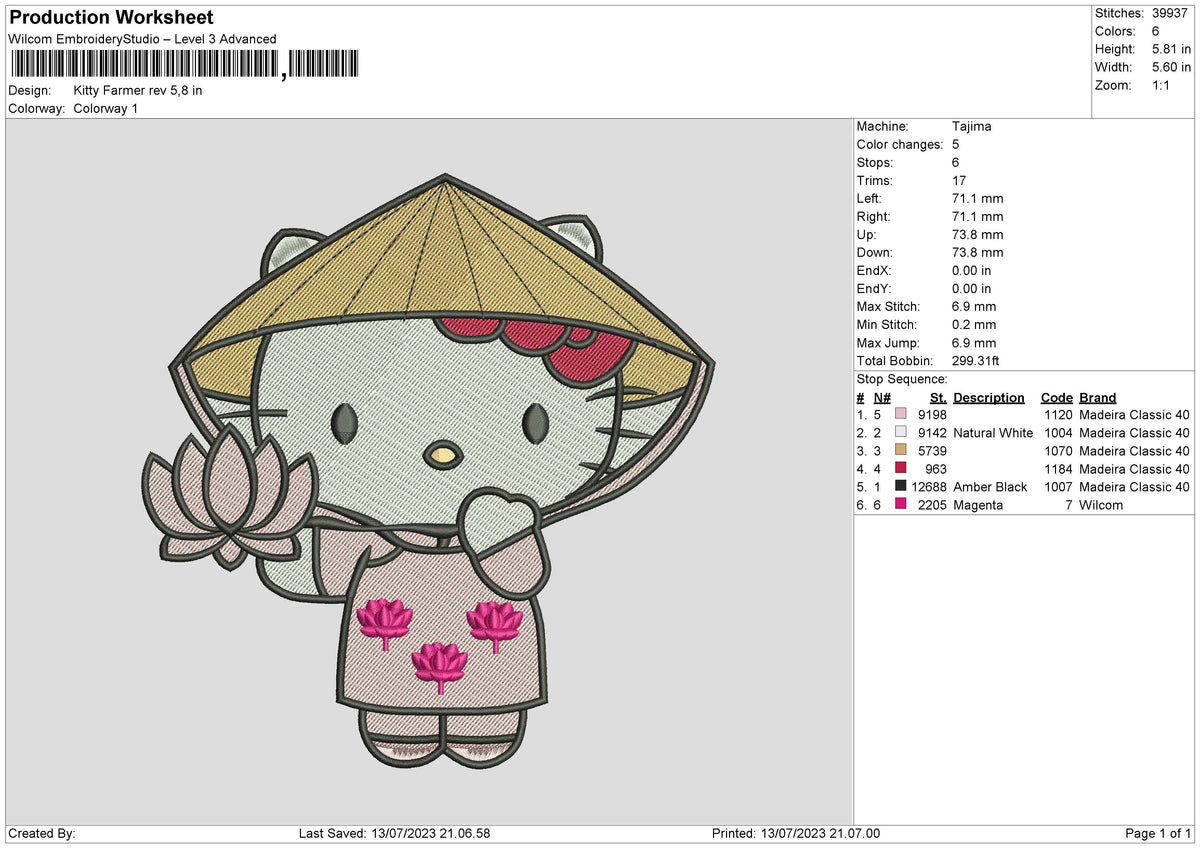Click the 'Magenta' description

click(978, 505)
